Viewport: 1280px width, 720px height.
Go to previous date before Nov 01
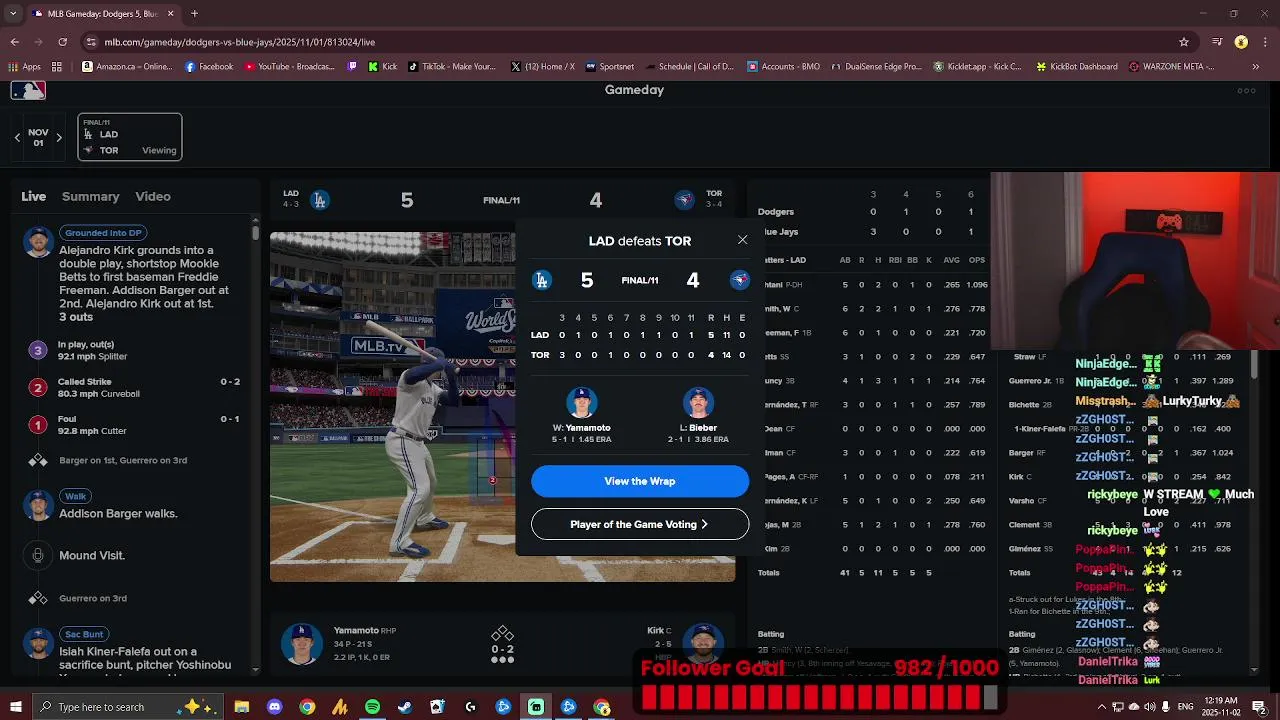(17, 138)
